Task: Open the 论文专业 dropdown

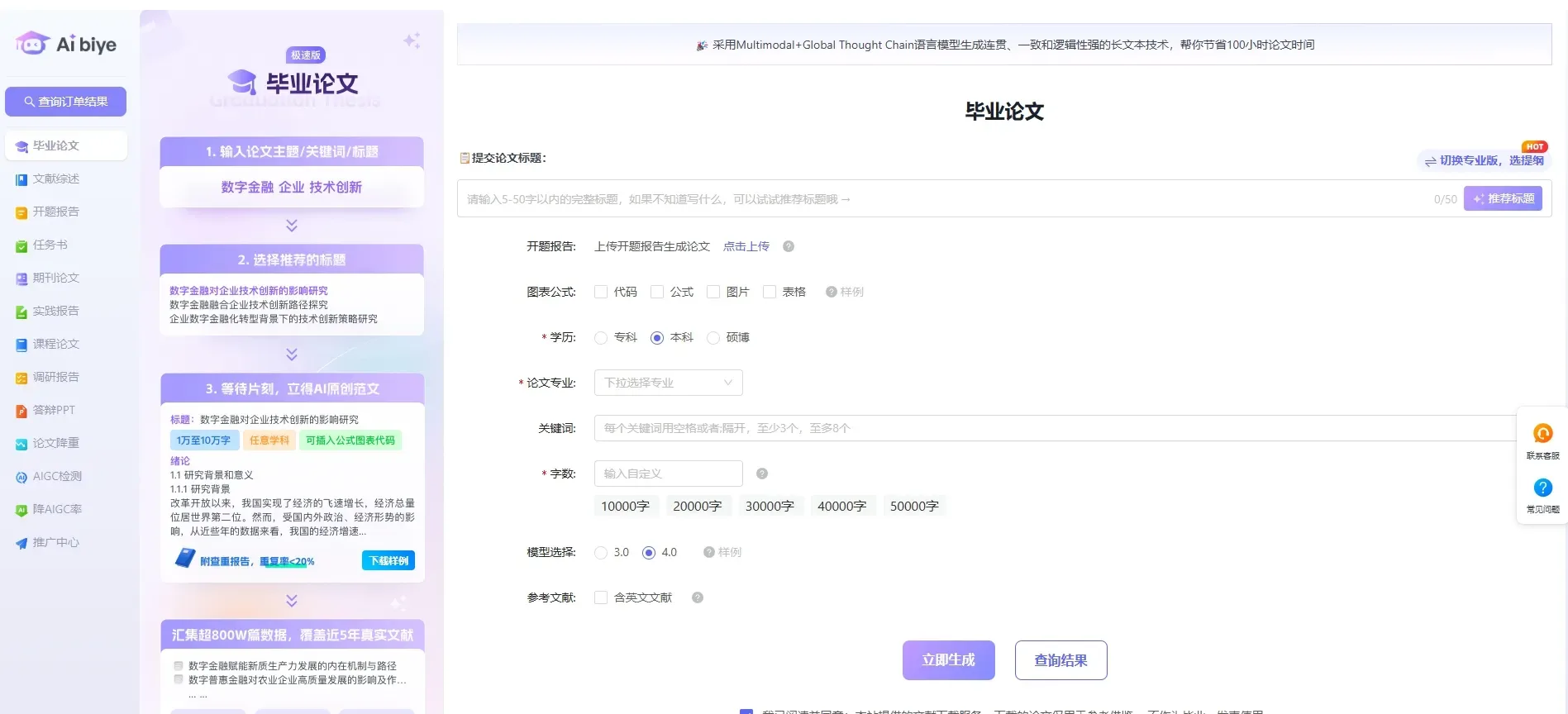Action: [668, 383]
